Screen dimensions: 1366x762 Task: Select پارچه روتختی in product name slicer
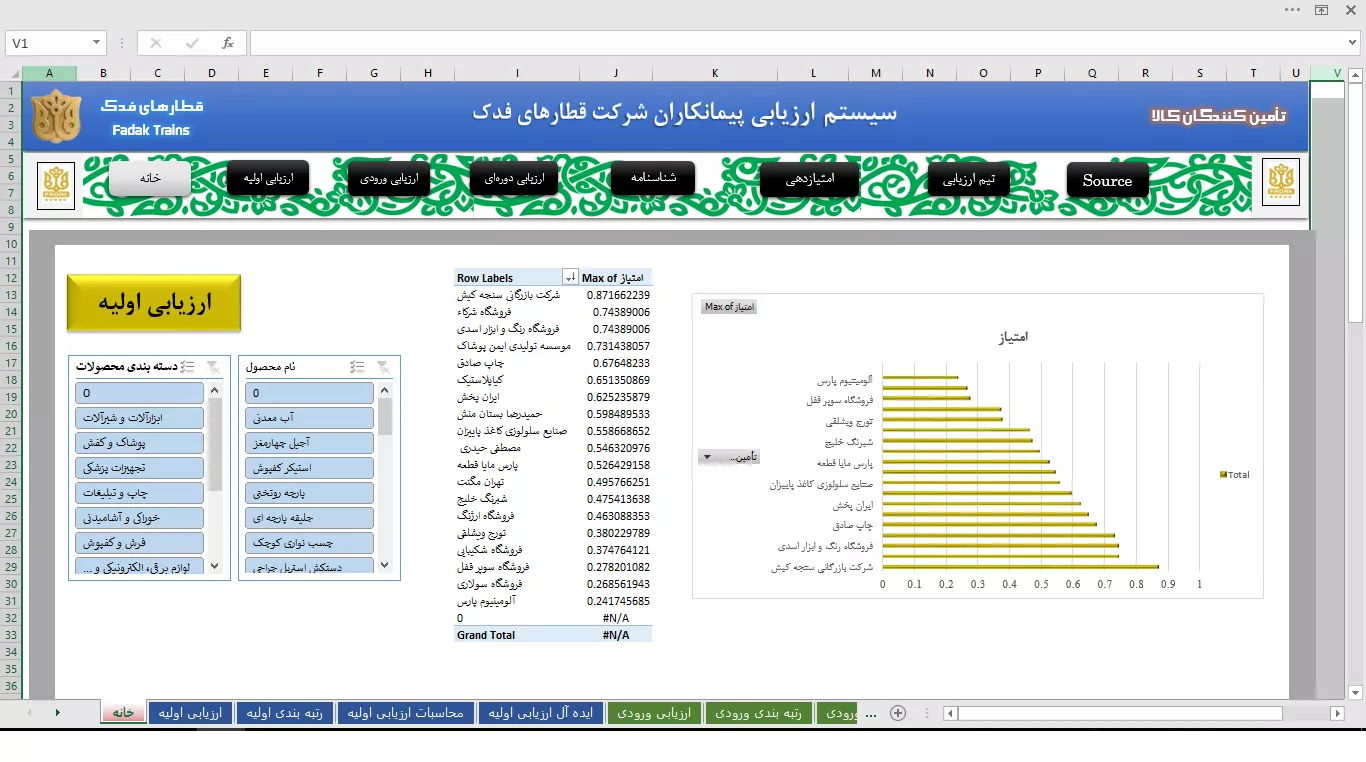tap(309, 493)
